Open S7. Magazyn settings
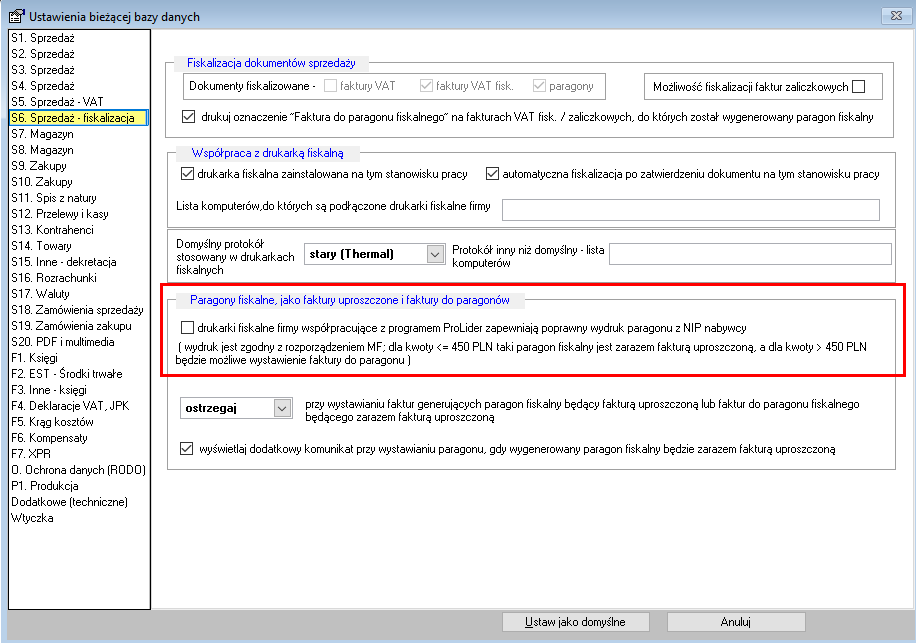This screenshot has width=916, height=643. tap(79, 134)
